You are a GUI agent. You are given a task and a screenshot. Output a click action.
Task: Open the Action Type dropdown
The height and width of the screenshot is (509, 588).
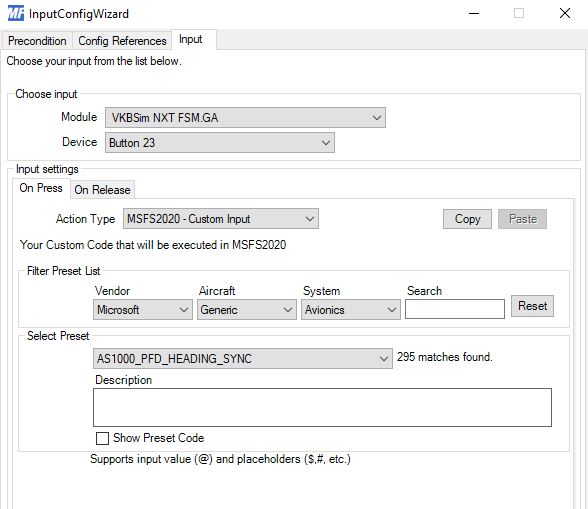221,219
